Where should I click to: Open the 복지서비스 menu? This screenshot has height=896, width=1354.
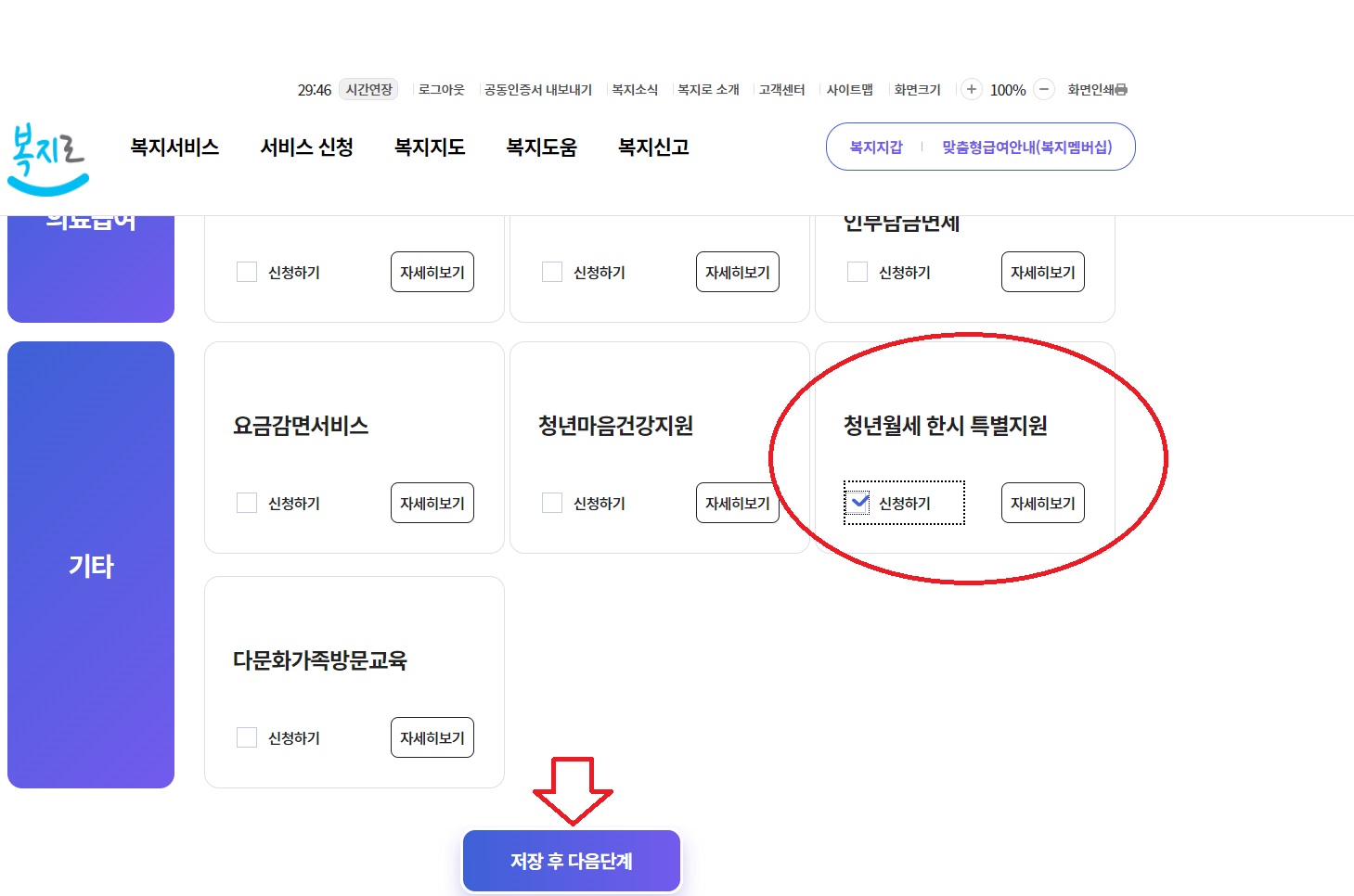174,147
